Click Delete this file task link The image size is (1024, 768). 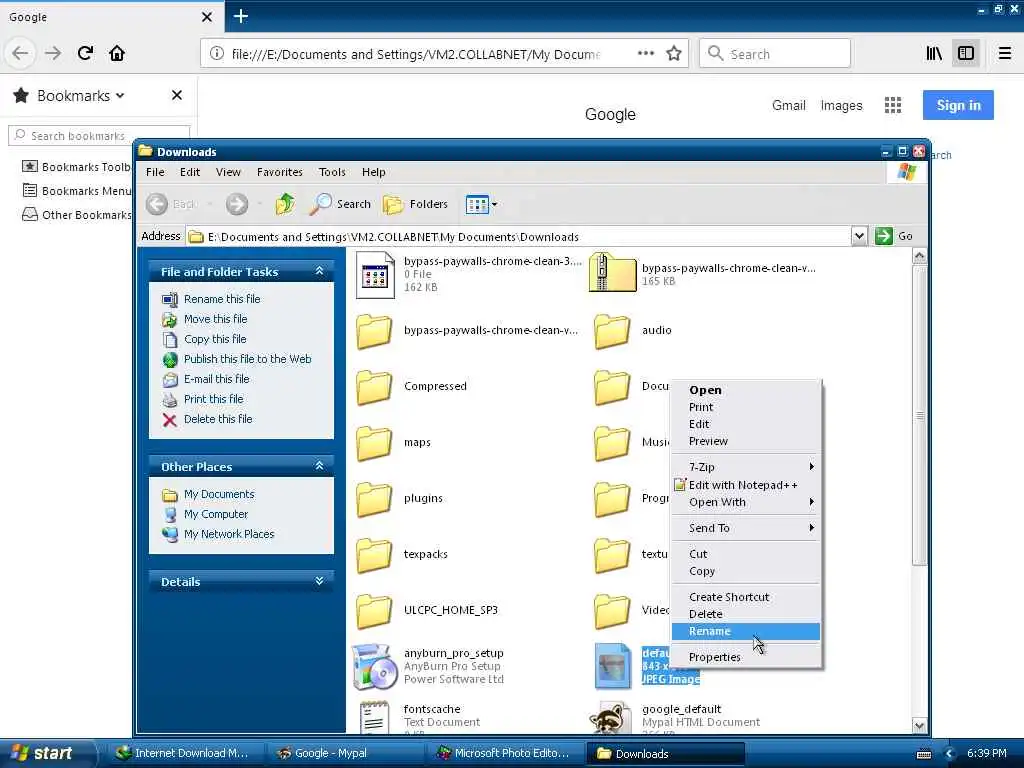[x=218, y=419]
